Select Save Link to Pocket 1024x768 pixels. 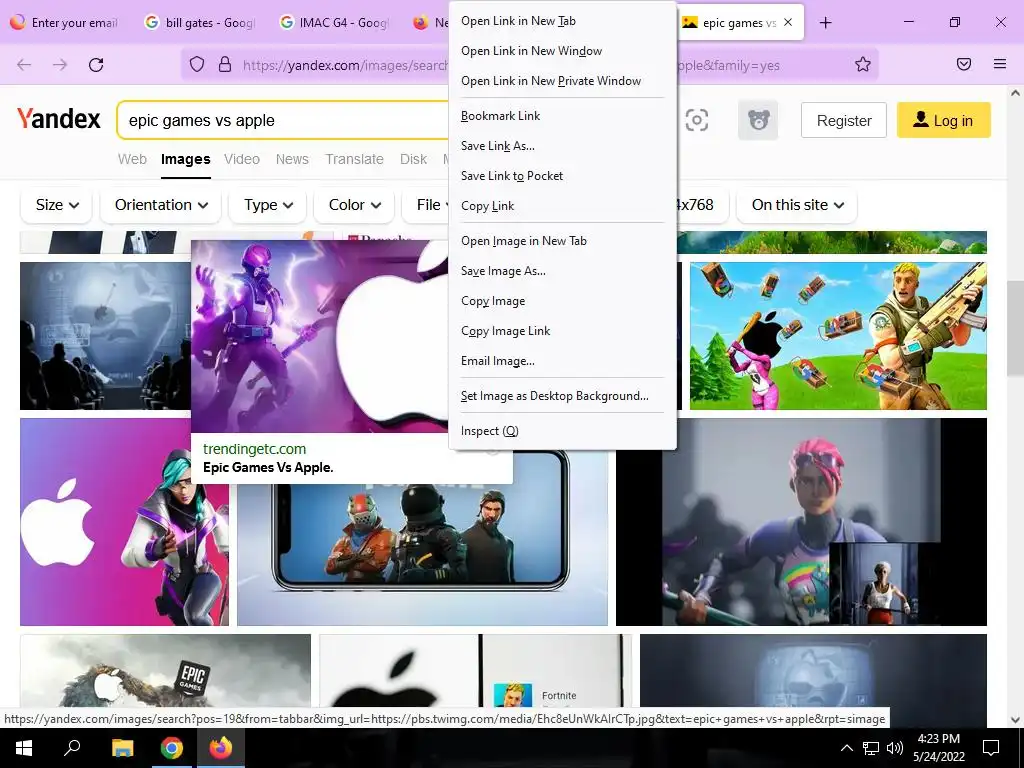click(x=562, y=176)
